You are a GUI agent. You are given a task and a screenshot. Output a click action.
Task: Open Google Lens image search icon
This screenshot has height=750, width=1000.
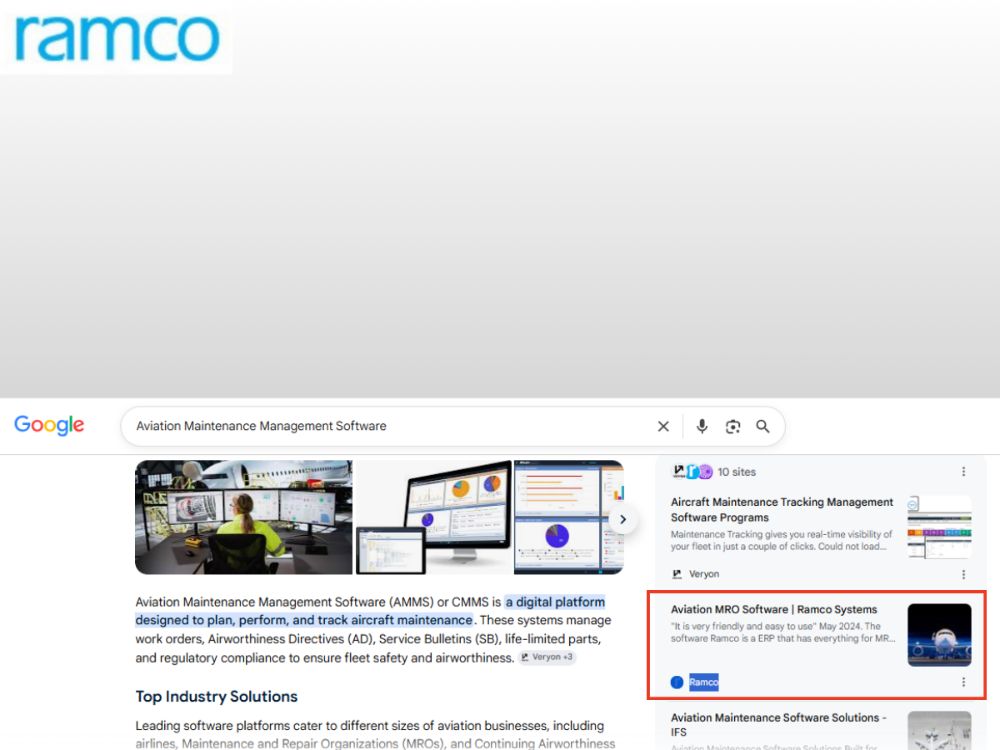pos(733,427)
